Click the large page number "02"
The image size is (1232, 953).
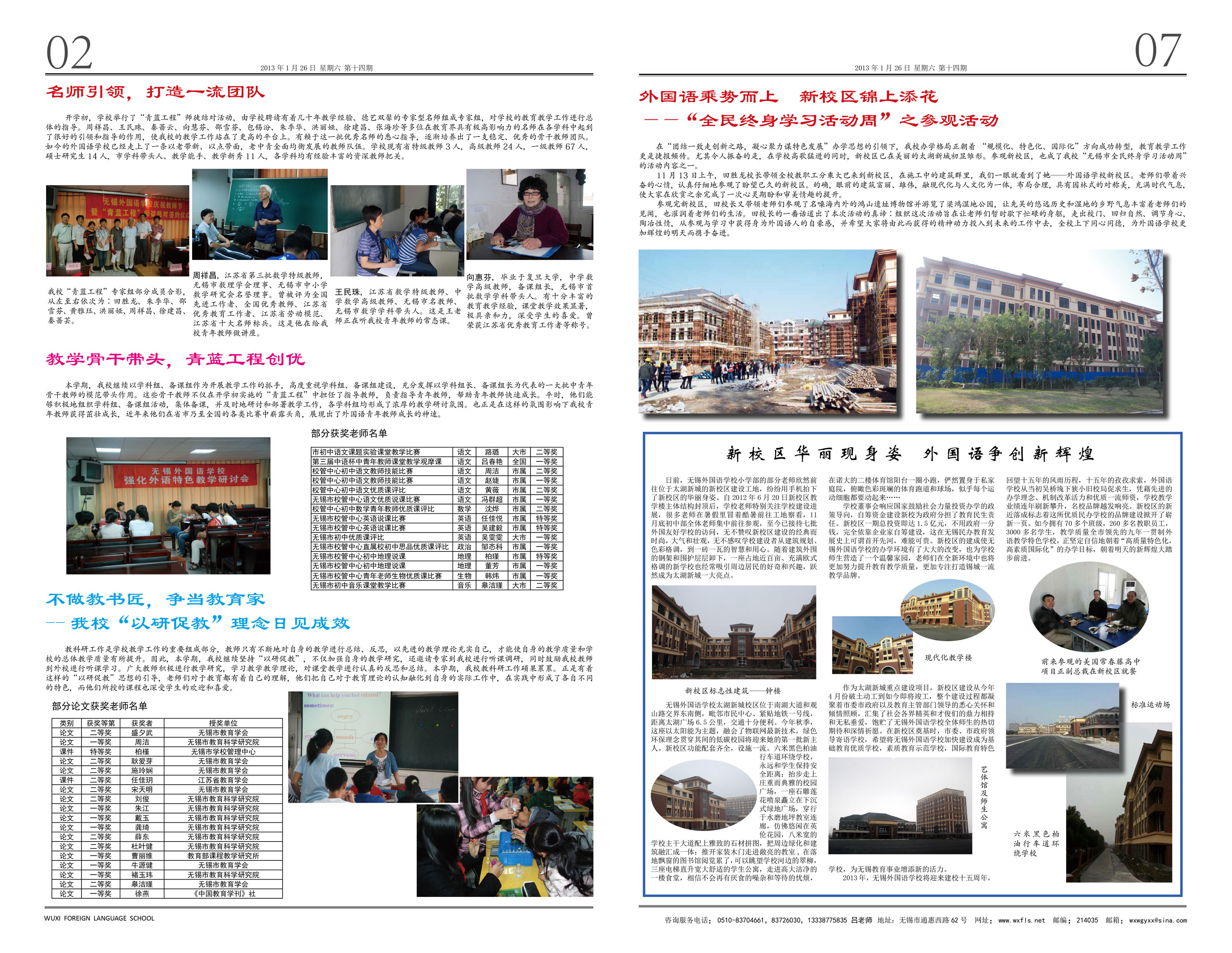pos(70,53)
